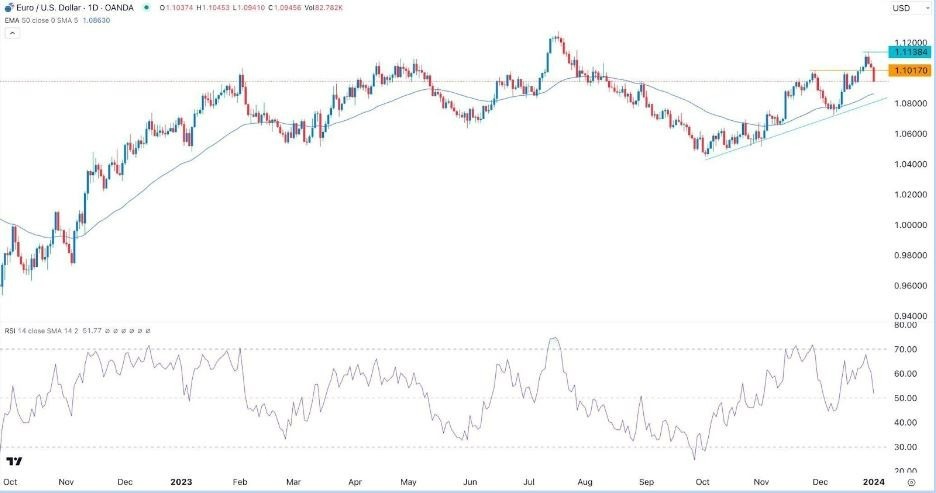The image size is (936, 493).
Task: Click the Mar label on time axis
Action: pos(293,482)
